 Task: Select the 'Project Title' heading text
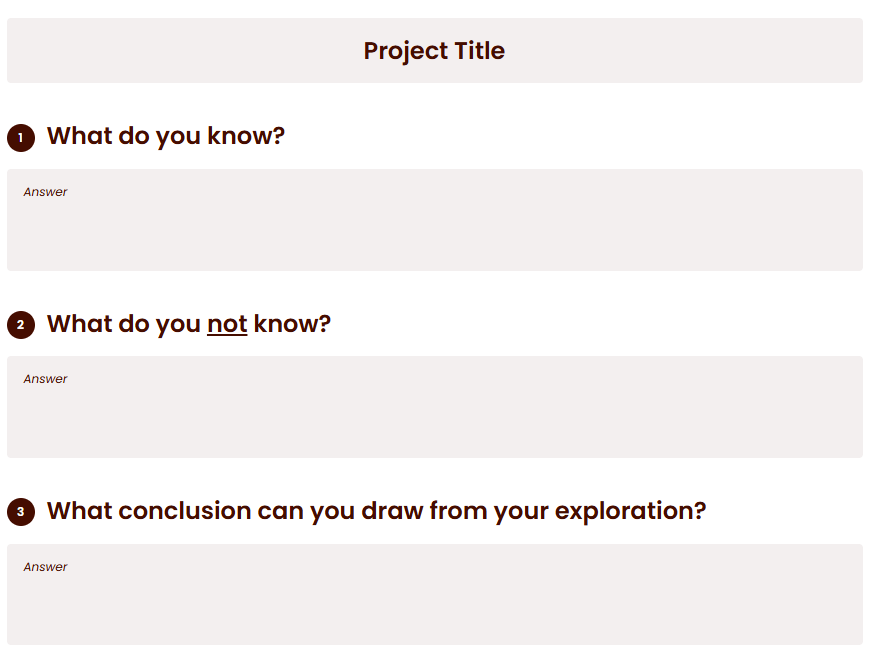[x=434, y=51]
